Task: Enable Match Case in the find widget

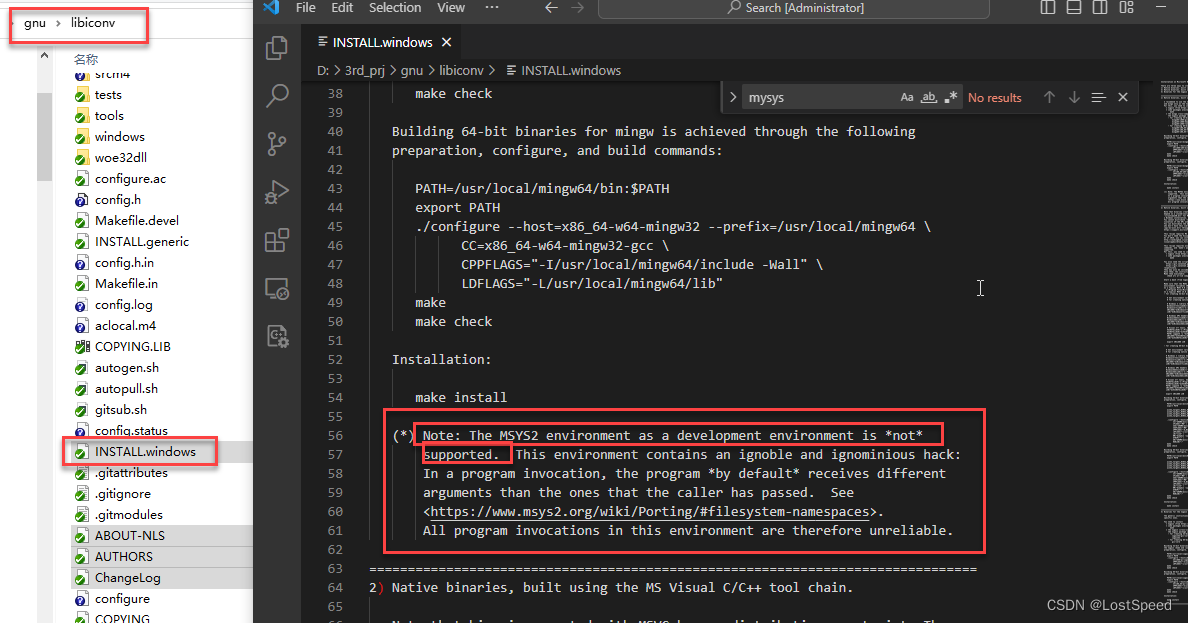Action: tap(906, 97)
